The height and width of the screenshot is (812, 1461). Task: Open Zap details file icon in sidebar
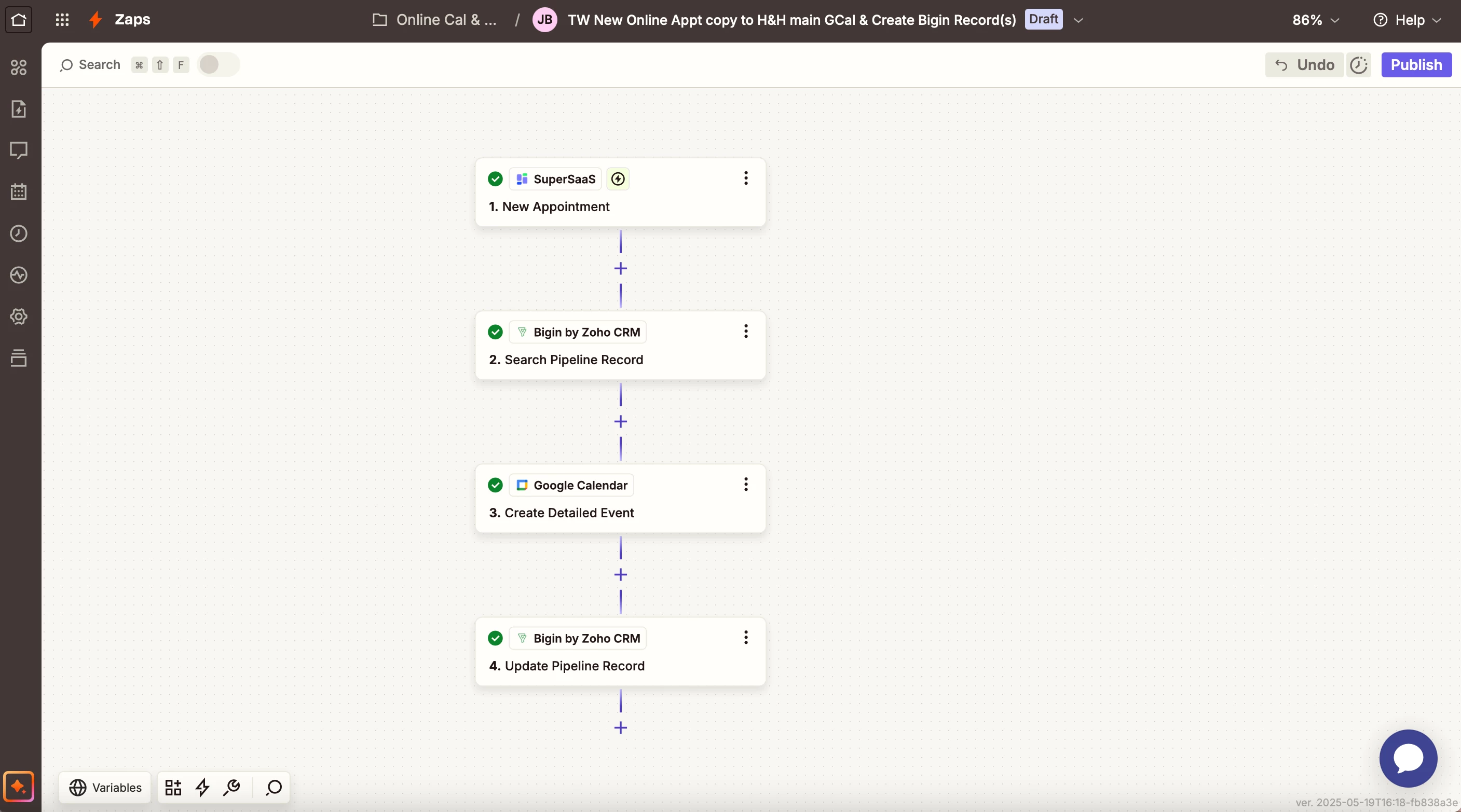click(x=19, y=109)
